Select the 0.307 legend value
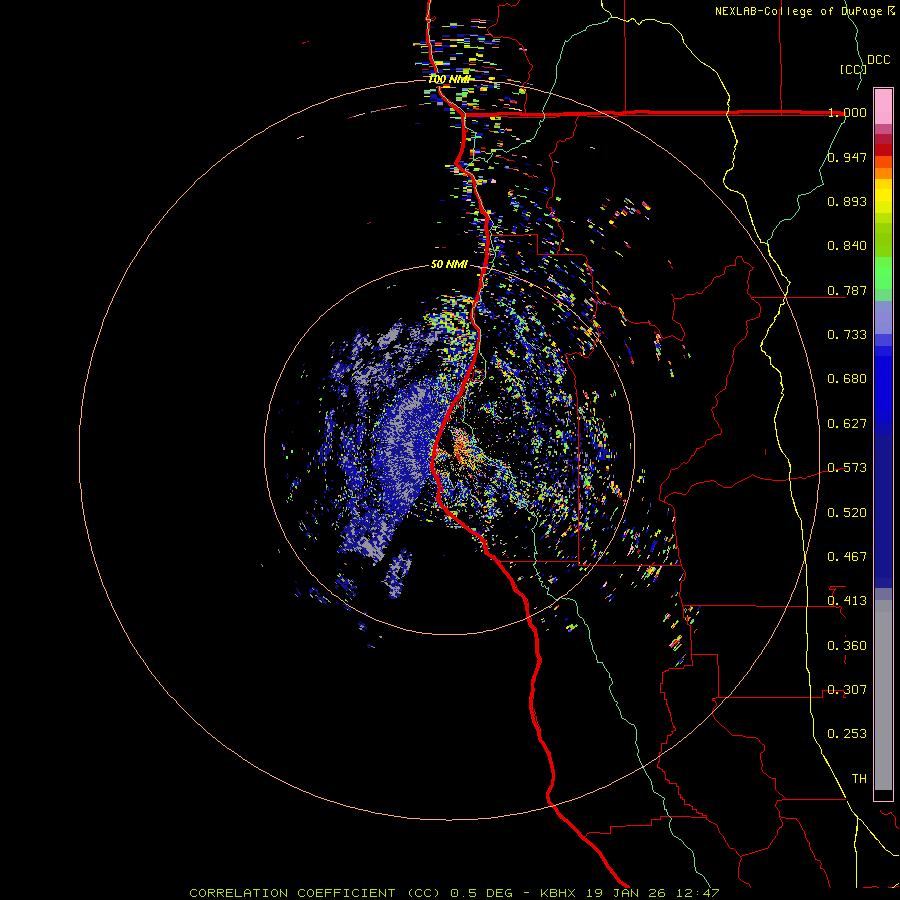This screenshot has width=900, height=900. (847, 690)
